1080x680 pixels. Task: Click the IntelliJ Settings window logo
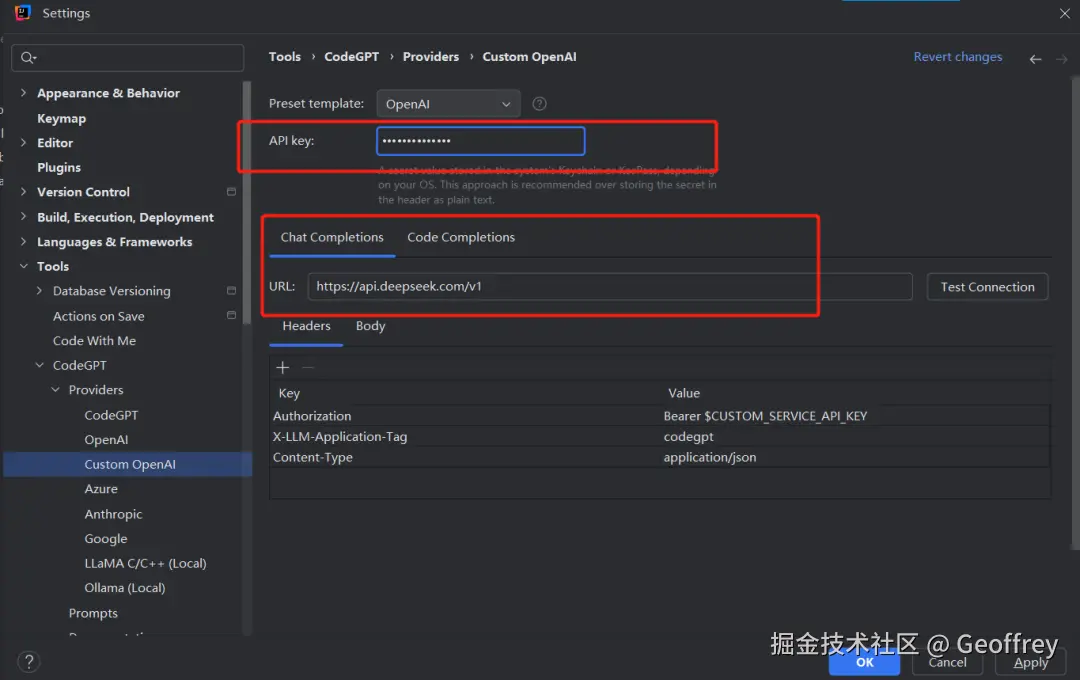click(x=23, y=13)
